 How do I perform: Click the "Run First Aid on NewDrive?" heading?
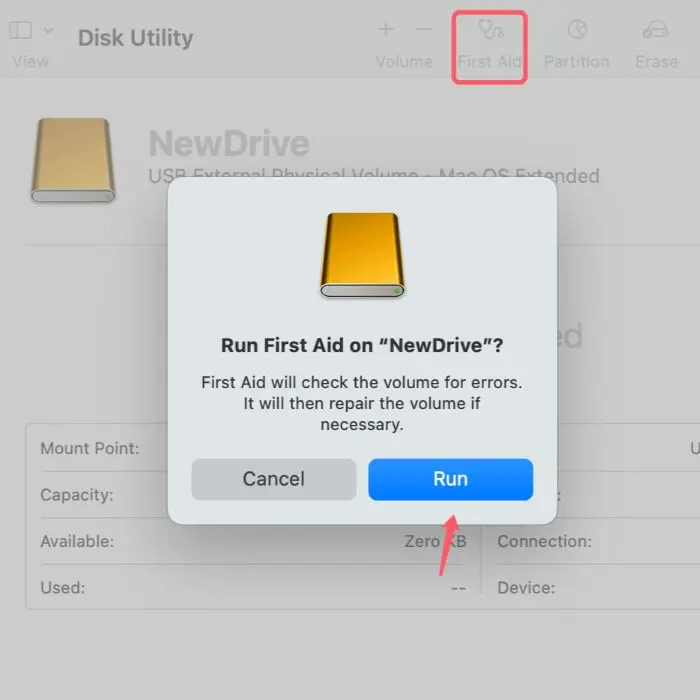point(362,345)
